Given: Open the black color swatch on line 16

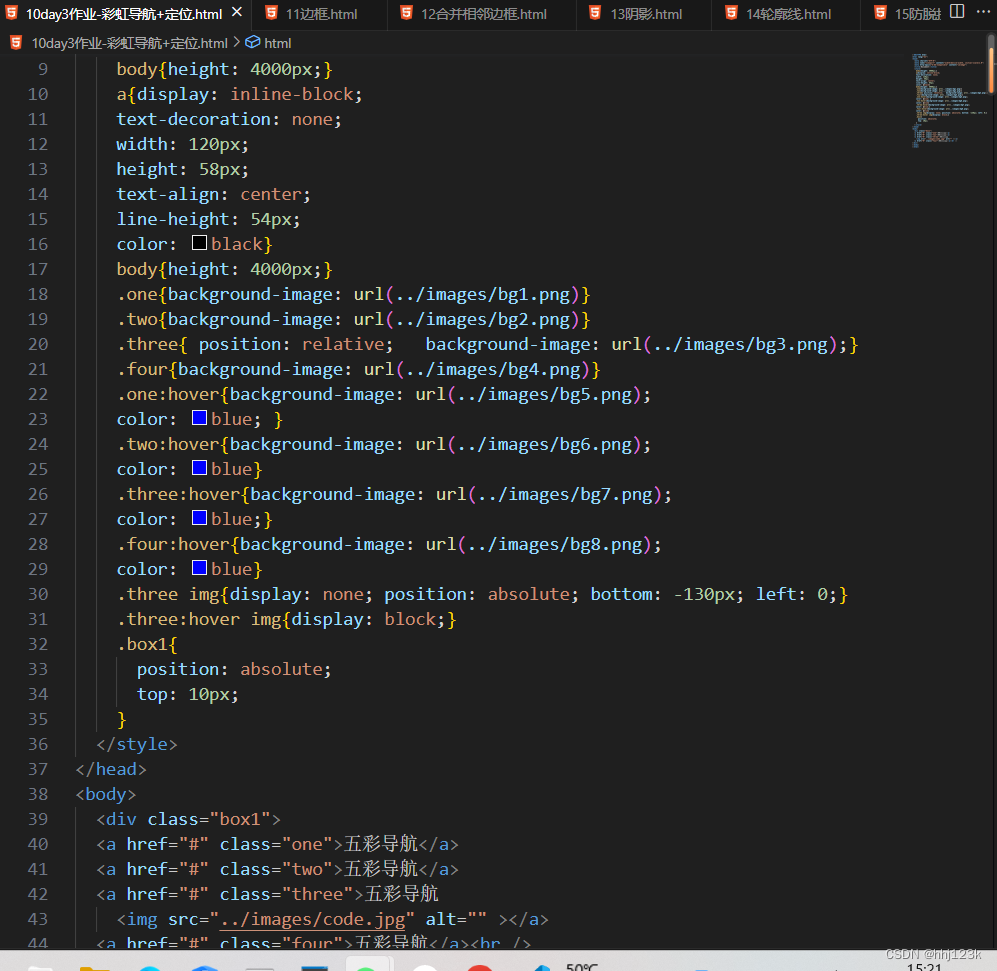Looking at the screenshot, I should click(x=200, y=243).
